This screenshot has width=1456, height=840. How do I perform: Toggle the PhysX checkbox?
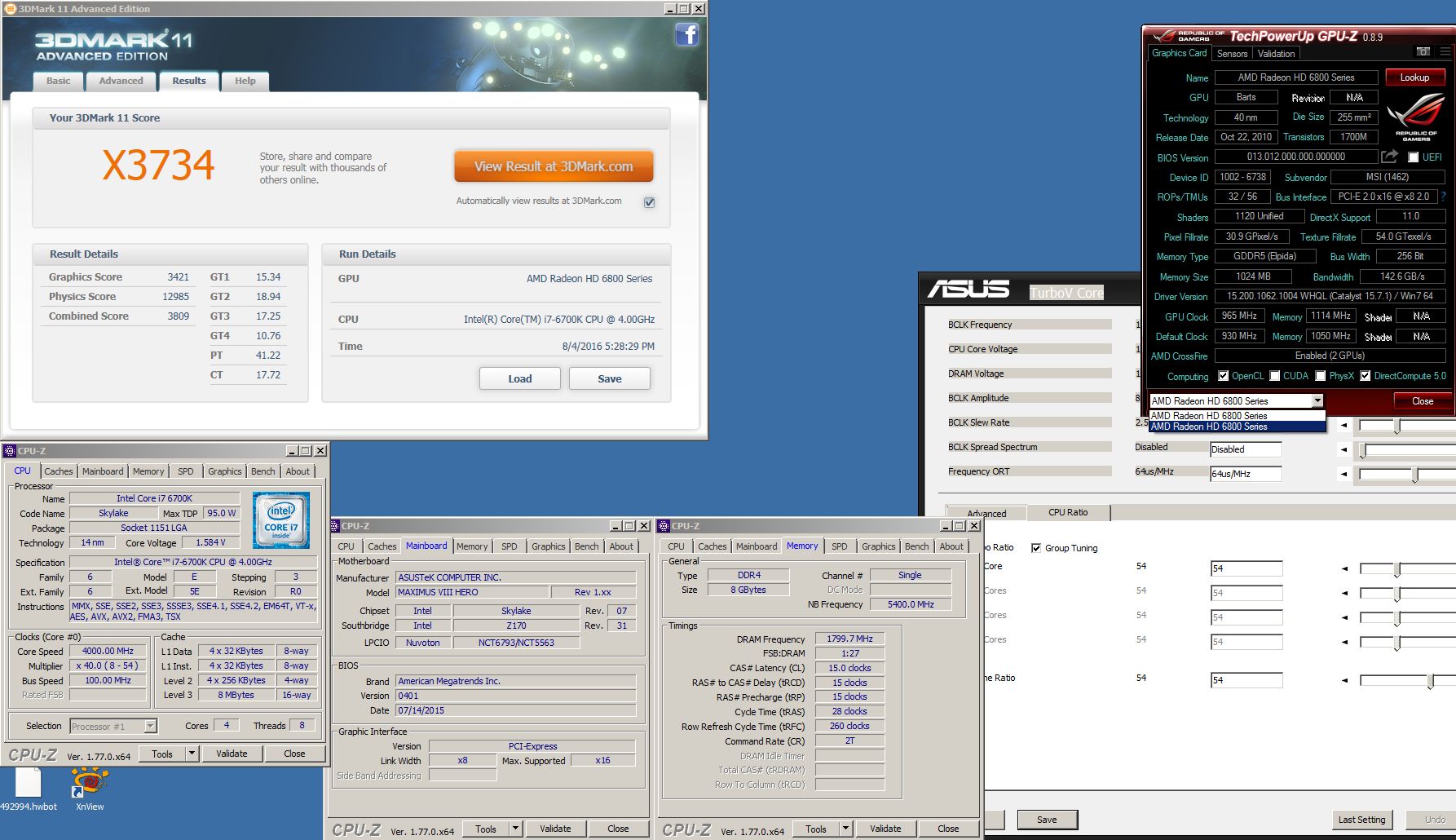pos(1320,376)
